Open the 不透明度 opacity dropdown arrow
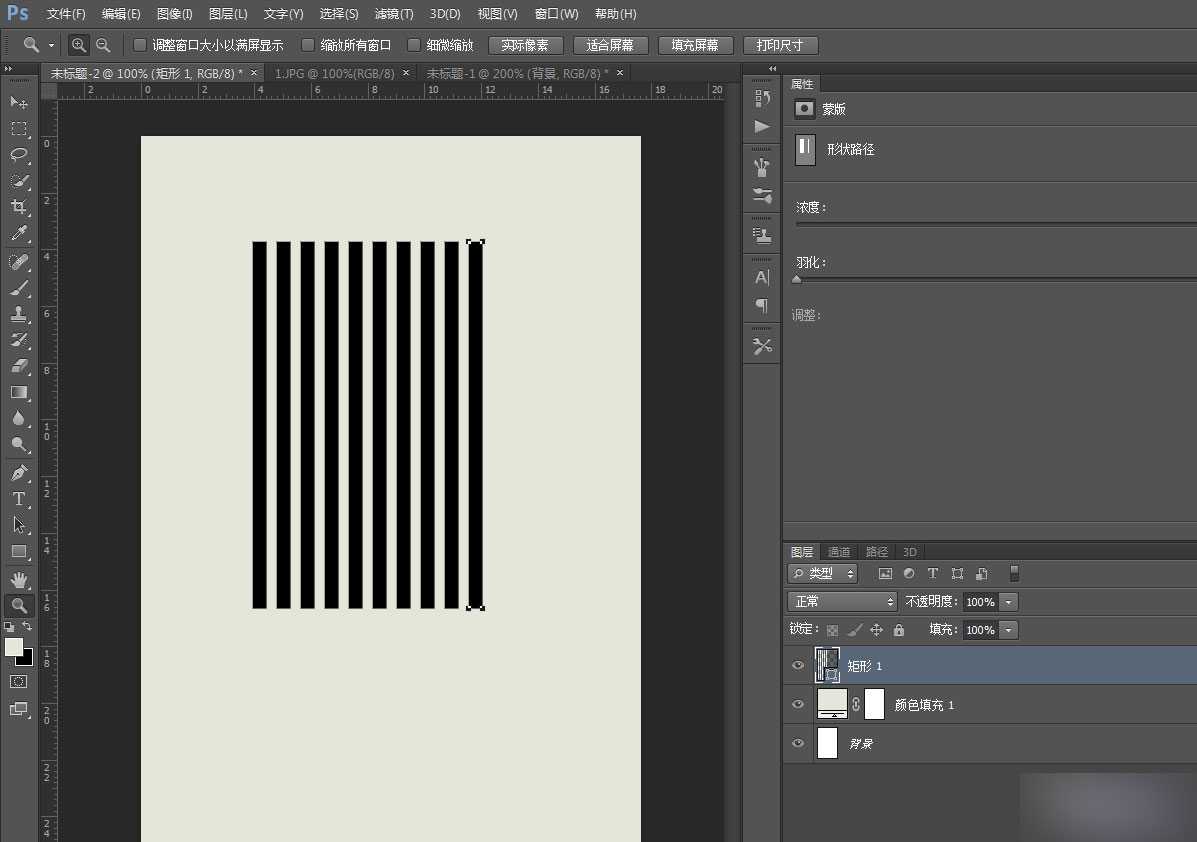The height and width of the screenshot is (842, 1197). coord(1008,602)
